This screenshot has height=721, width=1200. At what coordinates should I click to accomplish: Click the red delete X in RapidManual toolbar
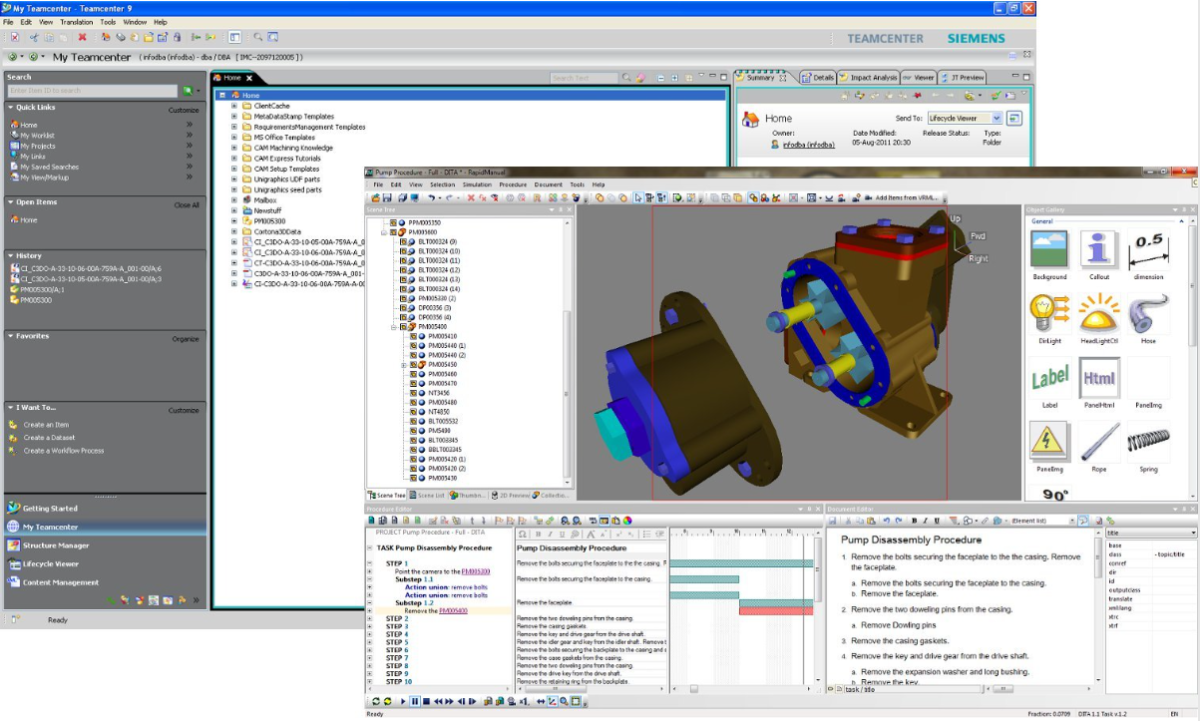470,198
